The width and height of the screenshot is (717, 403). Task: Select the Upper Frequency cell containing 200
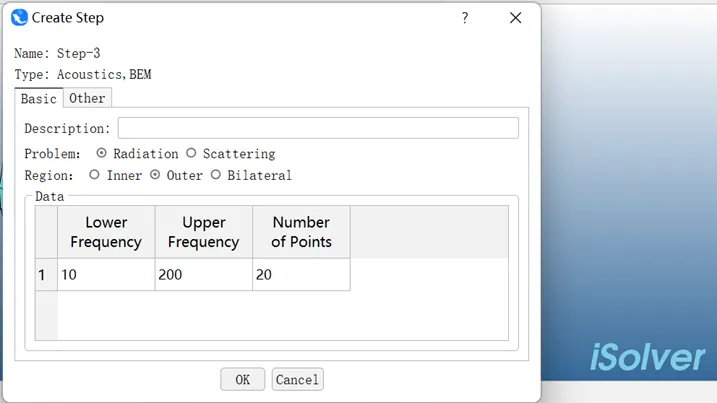(x=203, y=274)
